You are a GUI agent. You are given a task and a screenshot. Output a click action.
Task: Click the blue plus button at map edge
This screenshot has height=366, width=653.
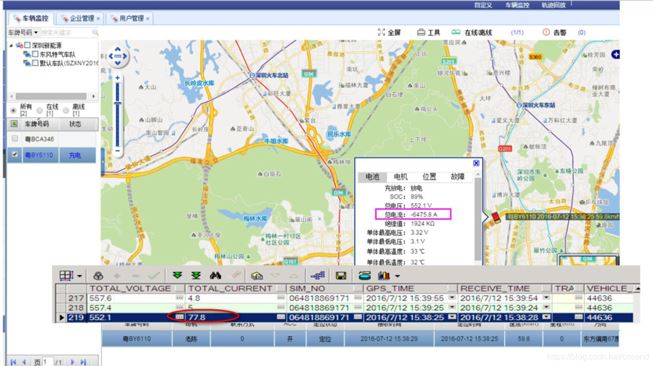[x=616, y=54]
